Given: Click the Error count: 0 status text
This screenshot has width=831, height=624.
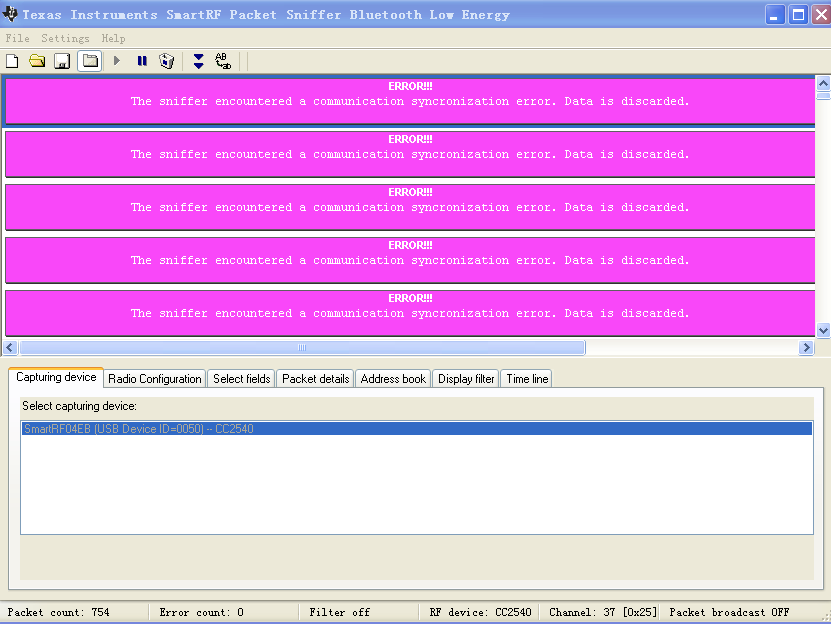Looking at the screenshot, I should point(201,612).
